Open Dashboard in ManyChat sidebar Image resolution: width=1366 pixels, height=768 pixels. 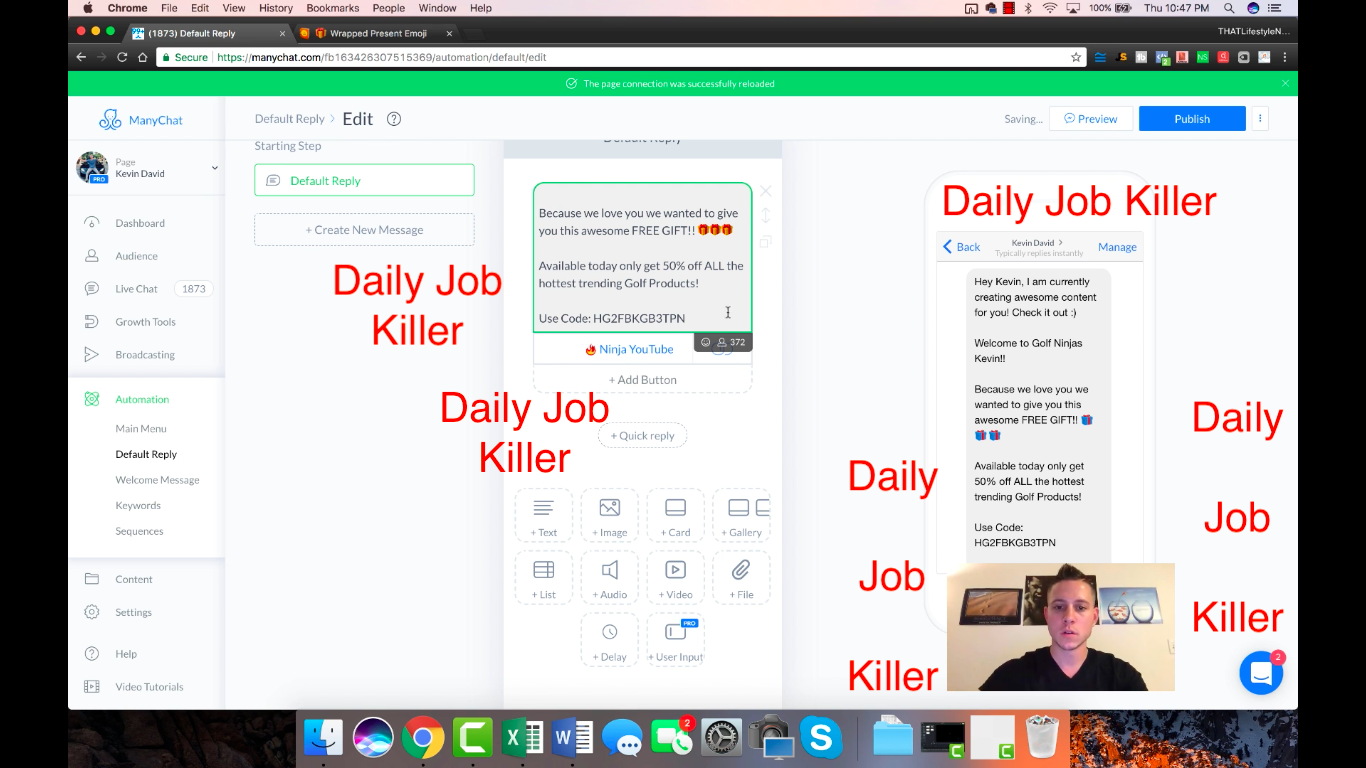[140, 223]
